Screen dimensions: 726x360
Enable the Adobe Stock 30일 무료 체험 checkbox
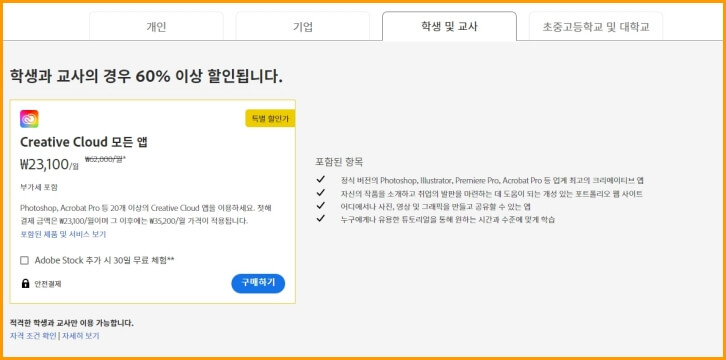(x=25, y=261)
